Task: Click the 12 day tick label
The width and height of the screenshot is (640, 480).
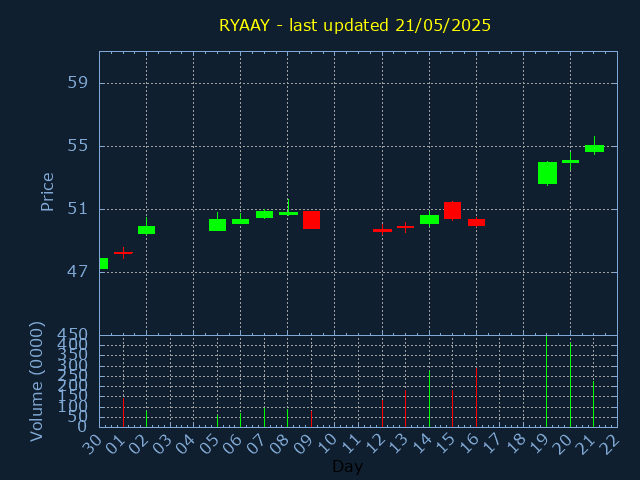Action: click(x=375, y=444)
